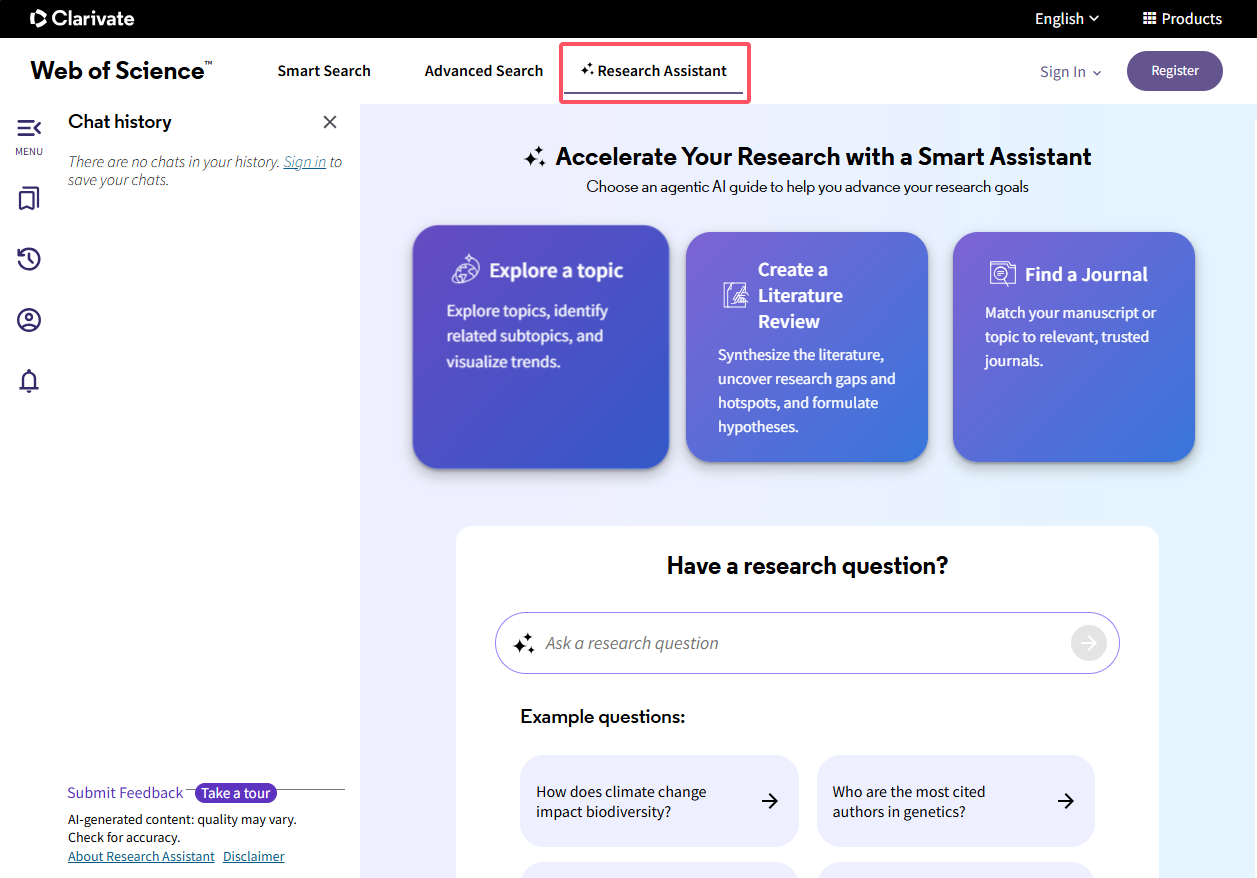Select the Research Assistant tab
Image resolution: width=1257 pixels, height=878 pixels.
tap(654, 71)
